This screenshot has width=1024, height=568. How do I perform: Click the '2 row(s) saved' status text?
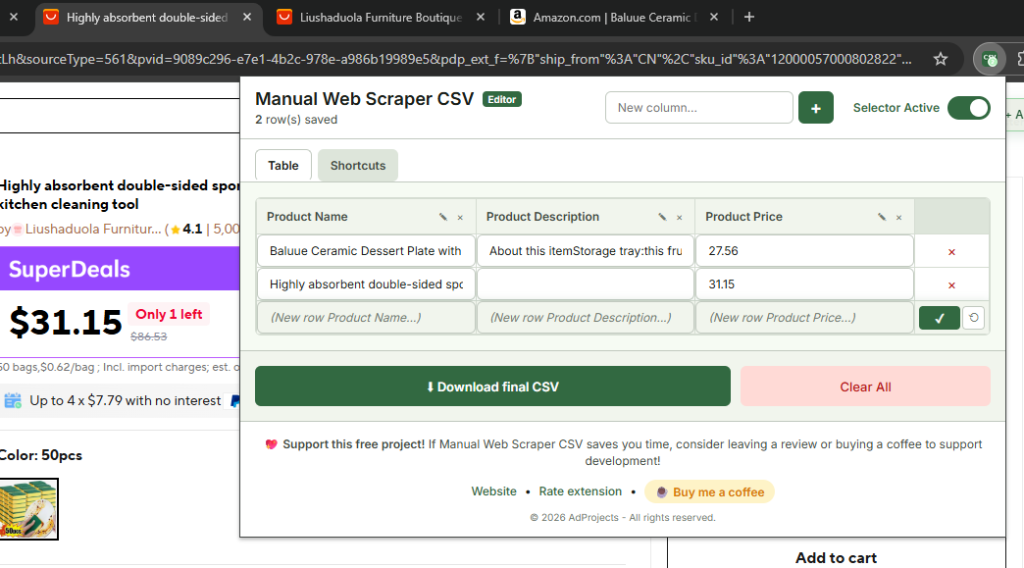[x=296, y=119]
